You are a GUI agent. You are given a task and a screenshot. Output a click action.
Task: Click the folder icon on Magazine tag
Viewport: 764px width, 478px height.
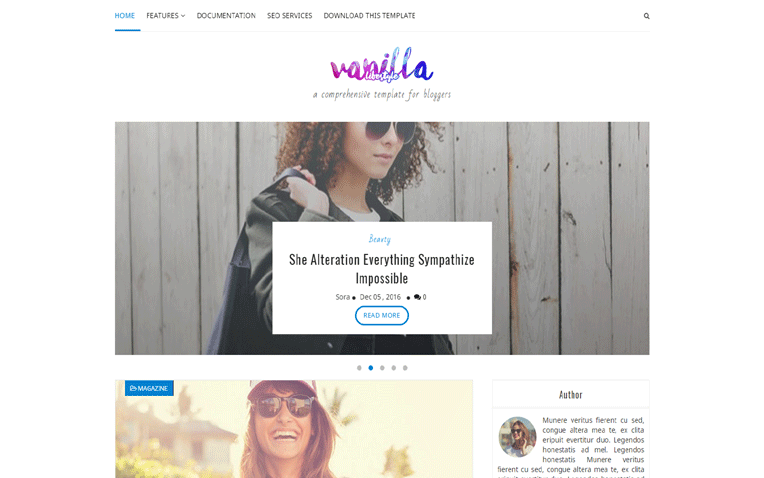point(133,388)
